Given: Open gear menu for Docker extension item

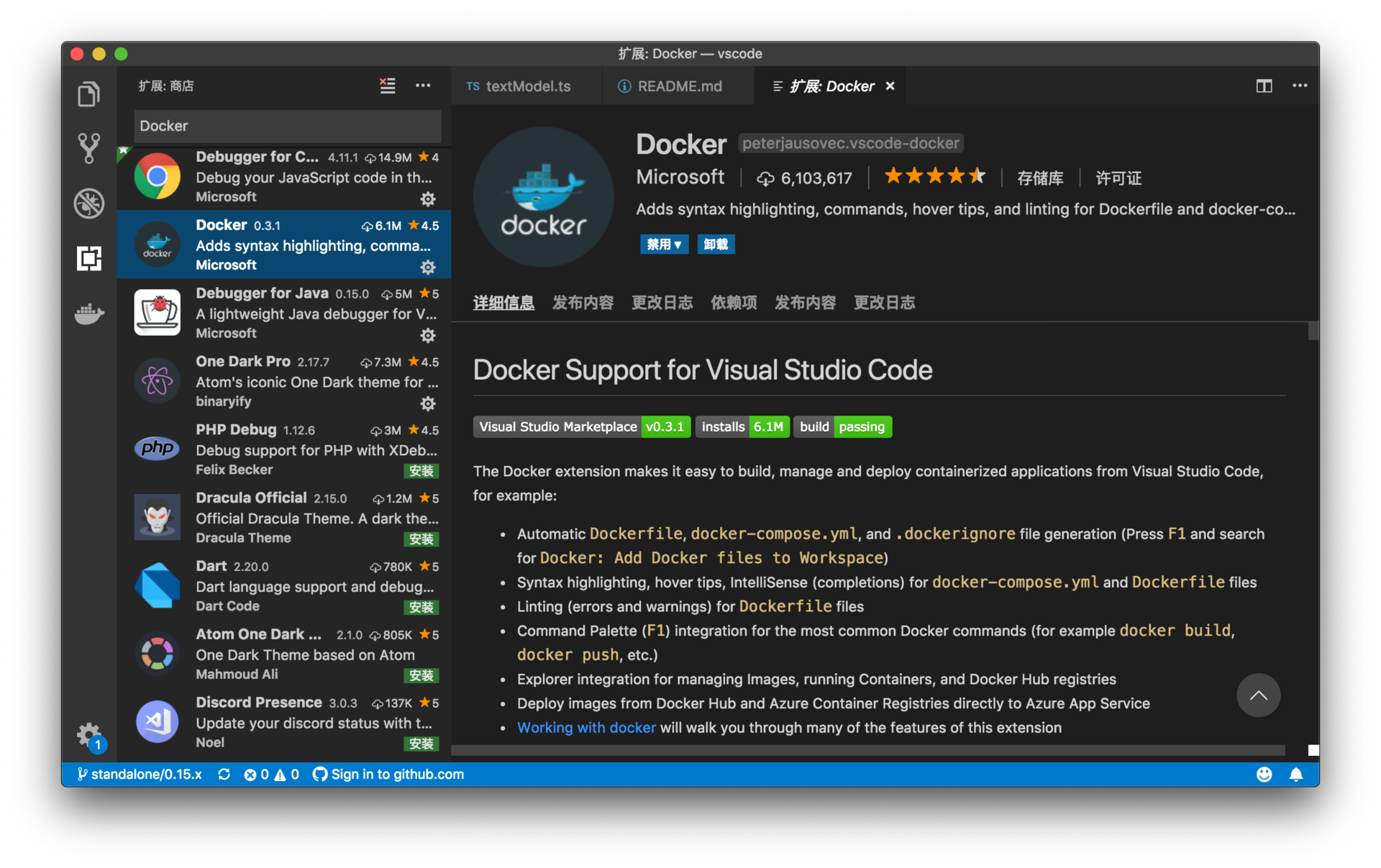Looking at the screenshot, I should [428, 268].
